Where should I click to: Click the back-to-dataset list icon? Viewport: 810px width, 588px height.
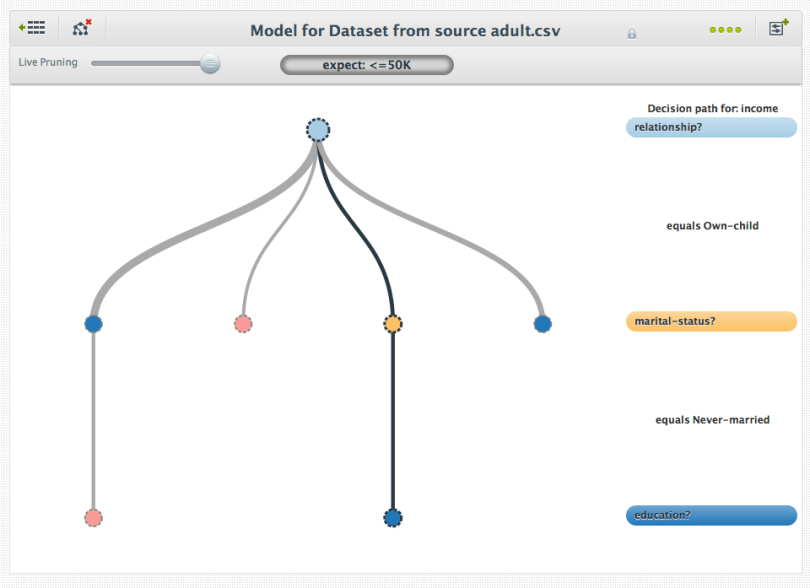(32, 27)
